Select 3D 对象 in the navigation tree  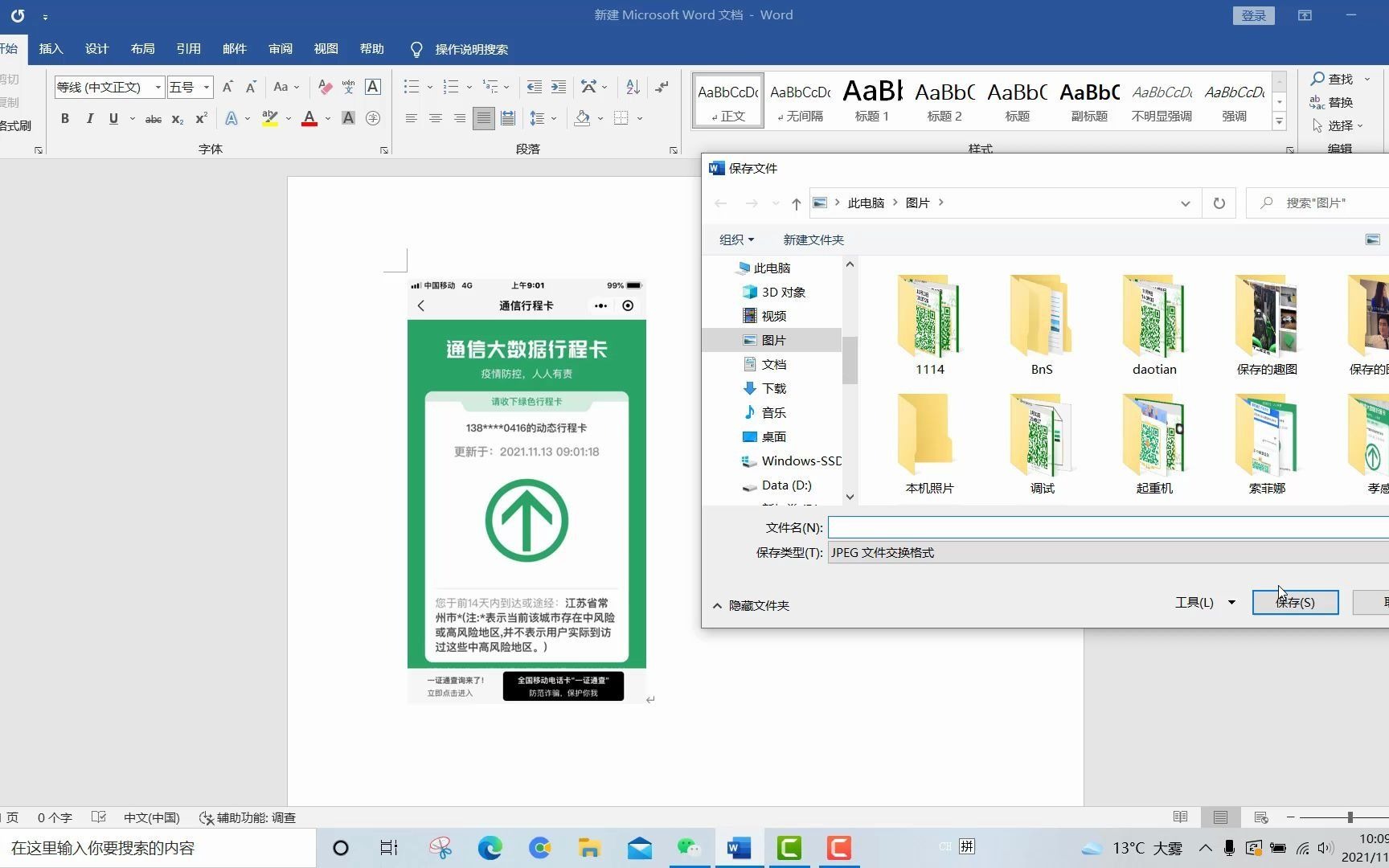pyautogui.click(x=773, y=292)
